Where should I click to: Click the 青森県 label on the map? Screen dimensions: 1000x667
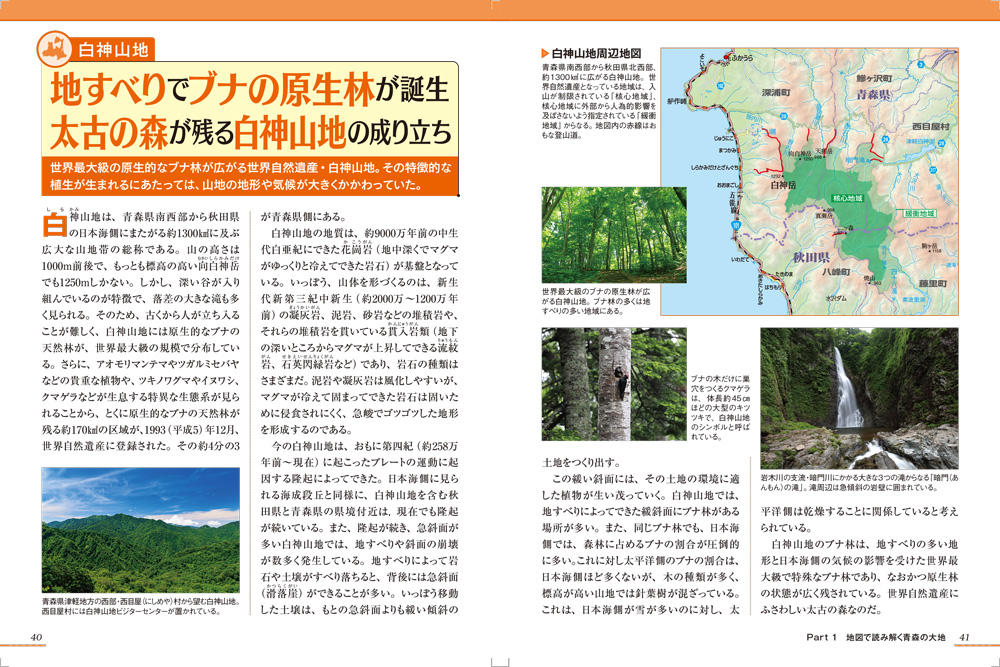tap(872, 95)
